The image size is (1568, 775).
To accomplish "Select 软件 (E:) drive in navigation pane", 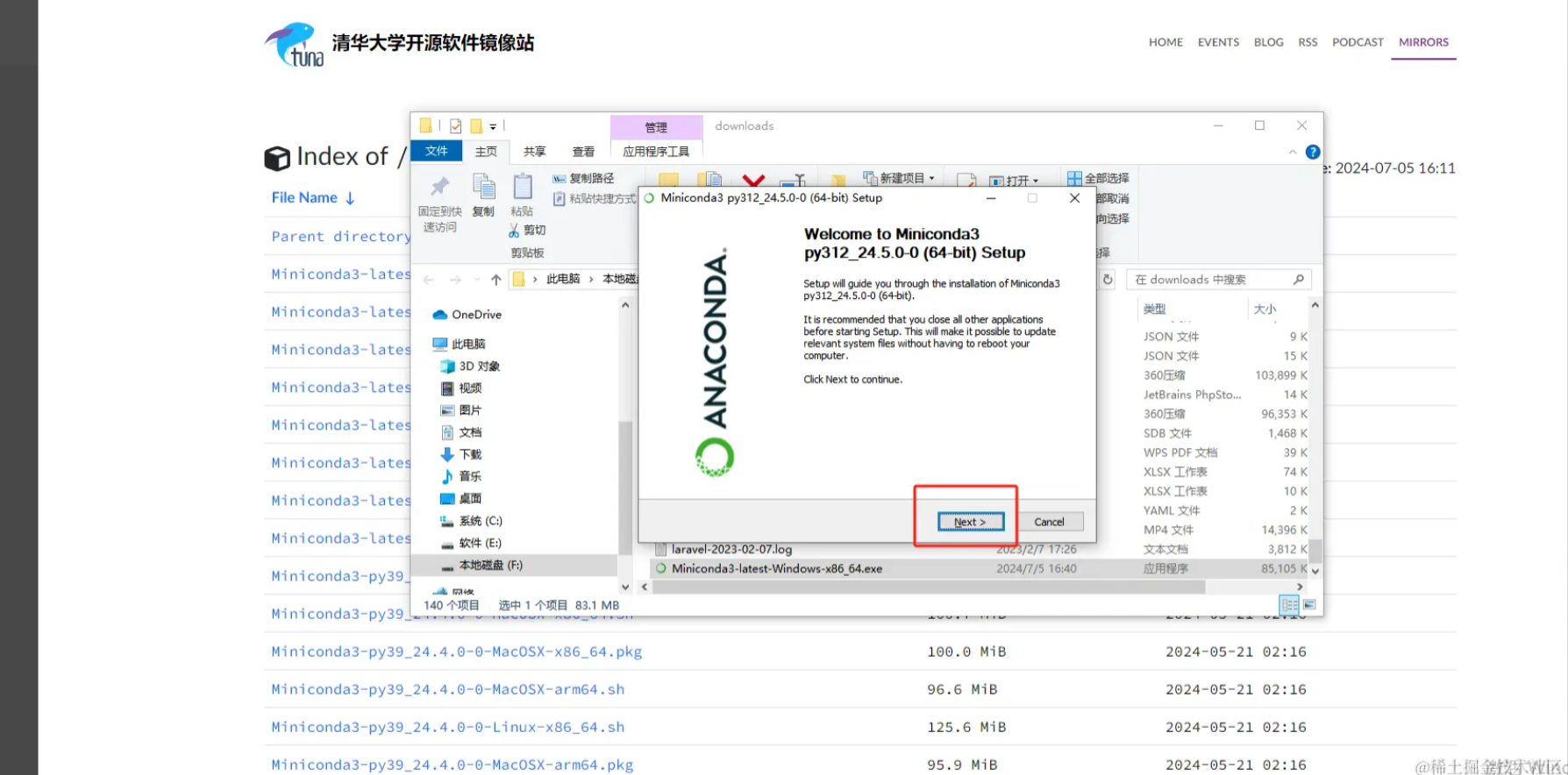I will point(480,543).
